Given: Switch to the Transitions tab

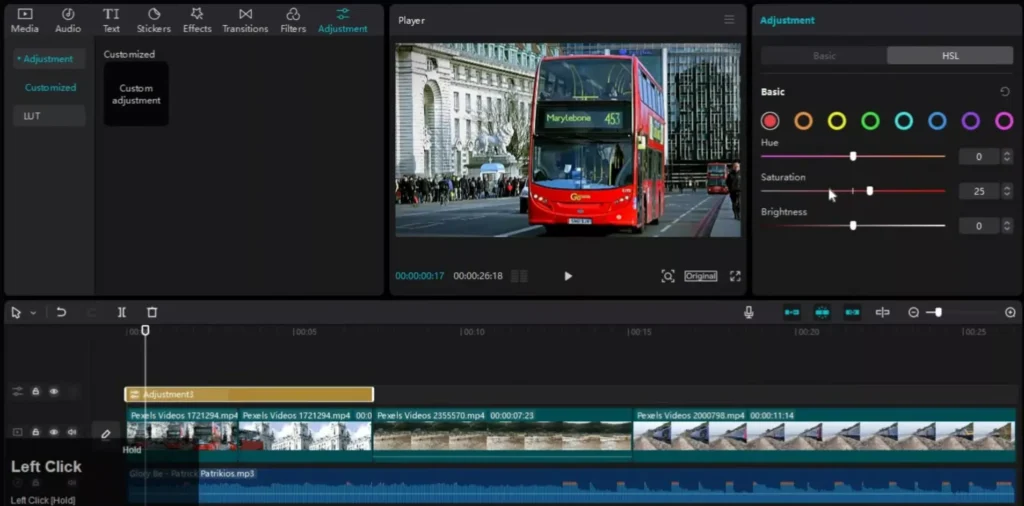Looking at the screenshot, I should pyautogui.click(x=245, y=21).
